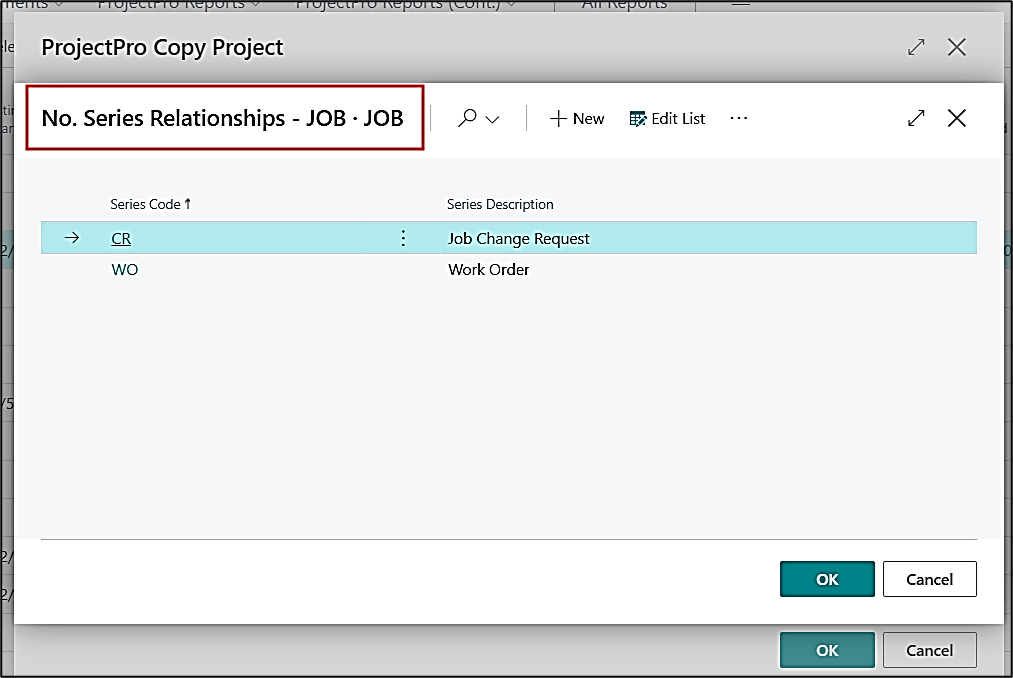Click the plus New action
The image size is (1013, 678).
[577, 119]
